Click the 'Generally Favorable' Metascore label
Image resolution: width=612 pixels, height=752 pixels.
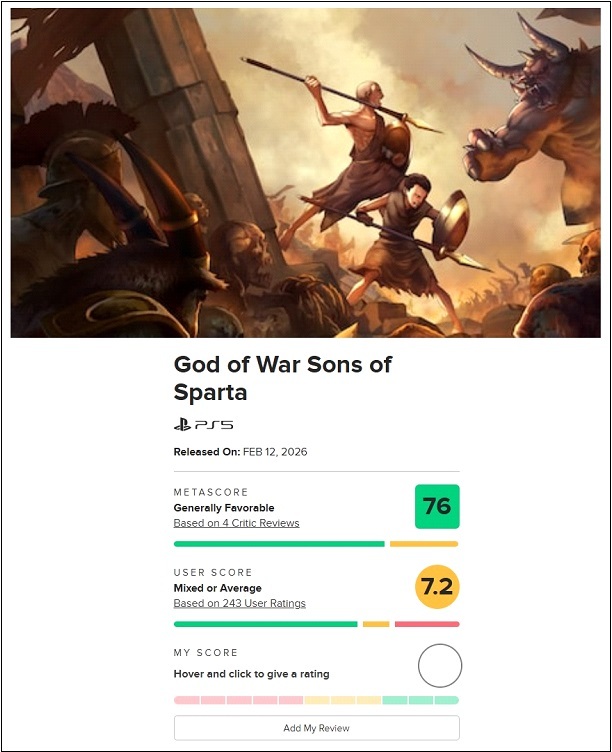(223, 508)
